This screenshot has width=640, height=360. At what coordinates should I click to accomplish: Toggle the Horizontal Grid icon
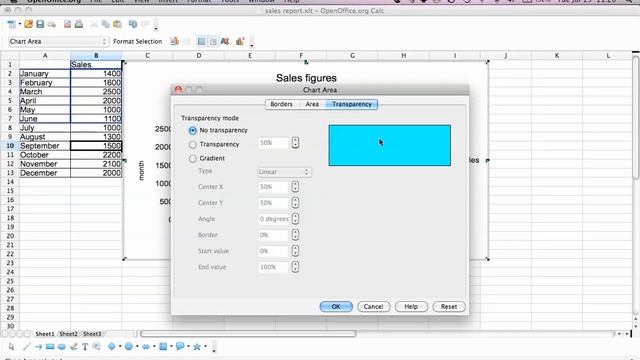[x=201, y=41]
